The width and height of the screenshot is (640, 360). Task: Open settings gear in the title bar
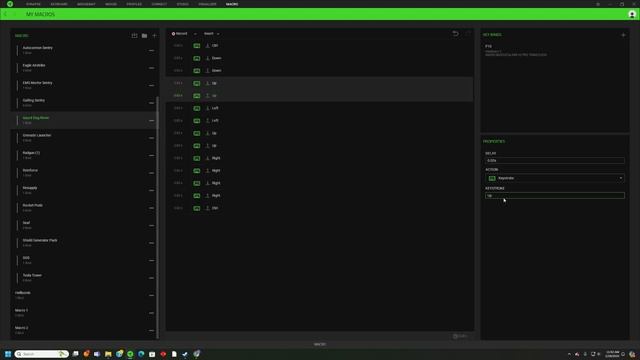click(598, 4)
